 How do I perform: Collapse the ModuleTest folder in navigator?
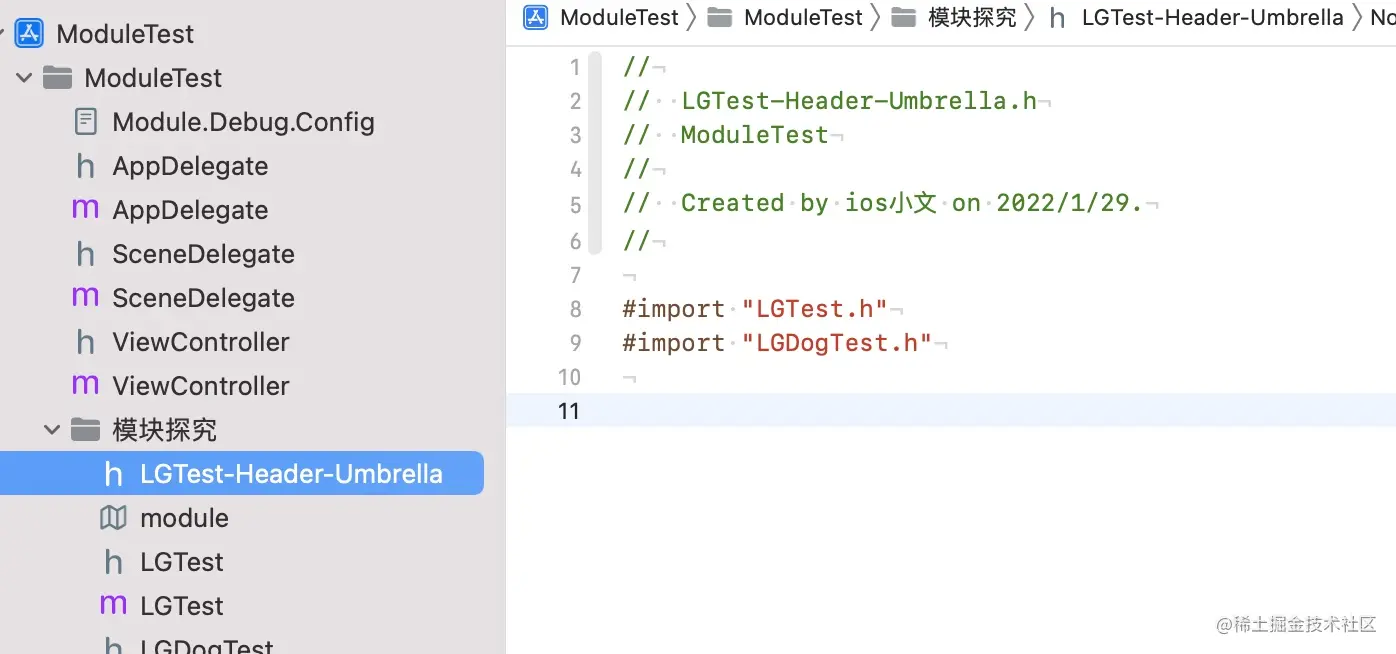click(x=25, y=78)
